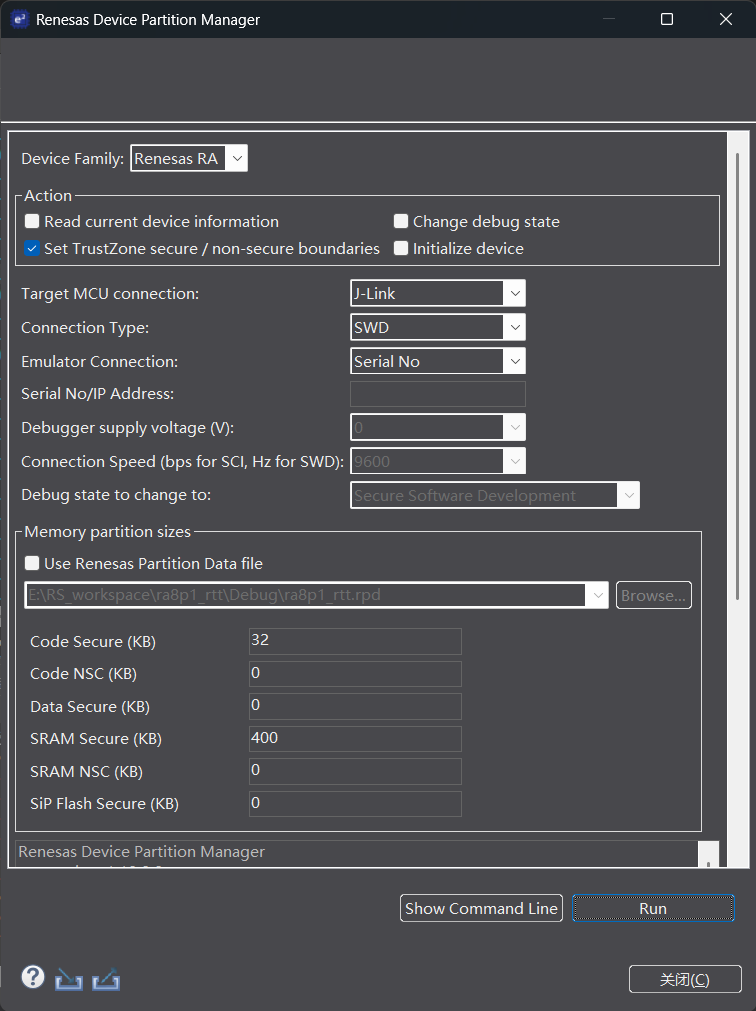Click the export settings icon

pos(106,979)
